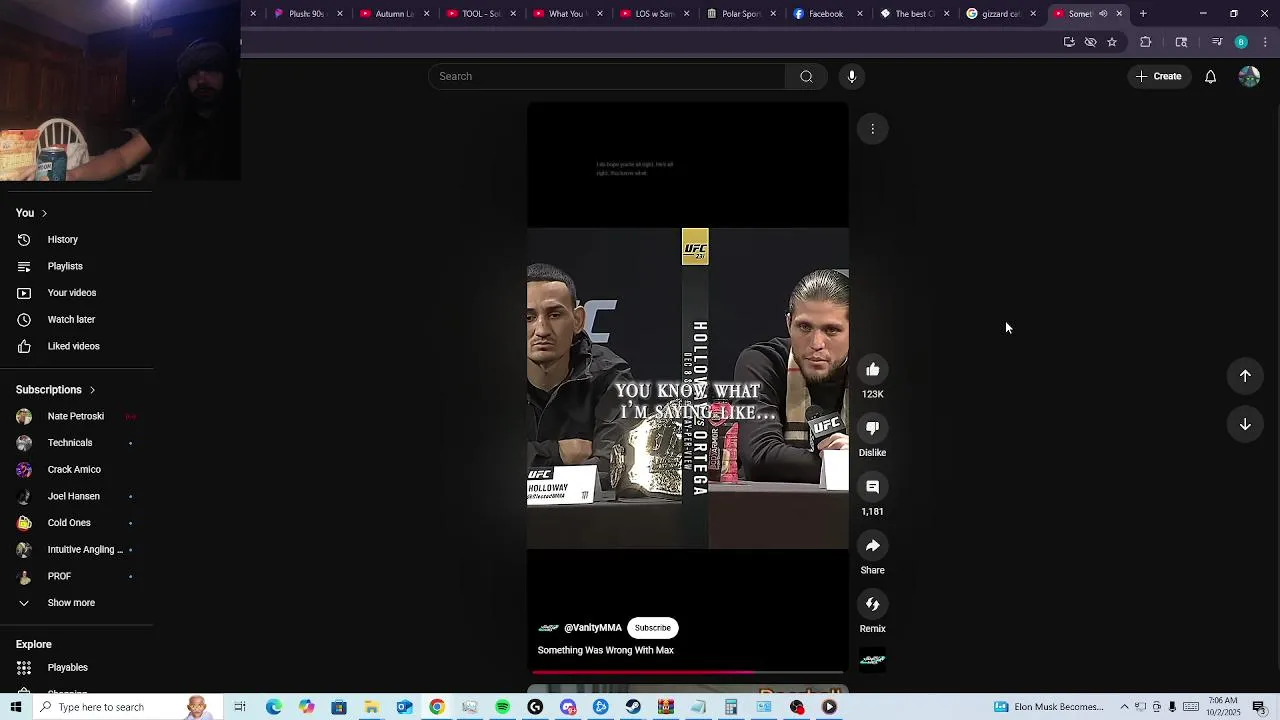This screenshot has height=720, width=1280.
Task: Click the Shorts video progress bar
Action: click(x=688, y=672)
